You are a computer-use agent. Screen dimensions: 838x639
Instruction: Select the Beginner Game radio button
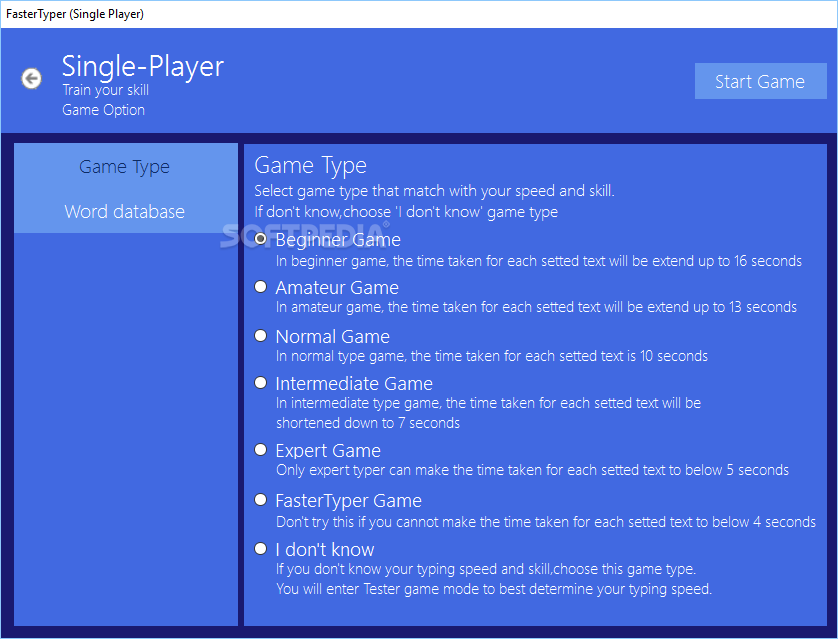click(x=261, y=239)
